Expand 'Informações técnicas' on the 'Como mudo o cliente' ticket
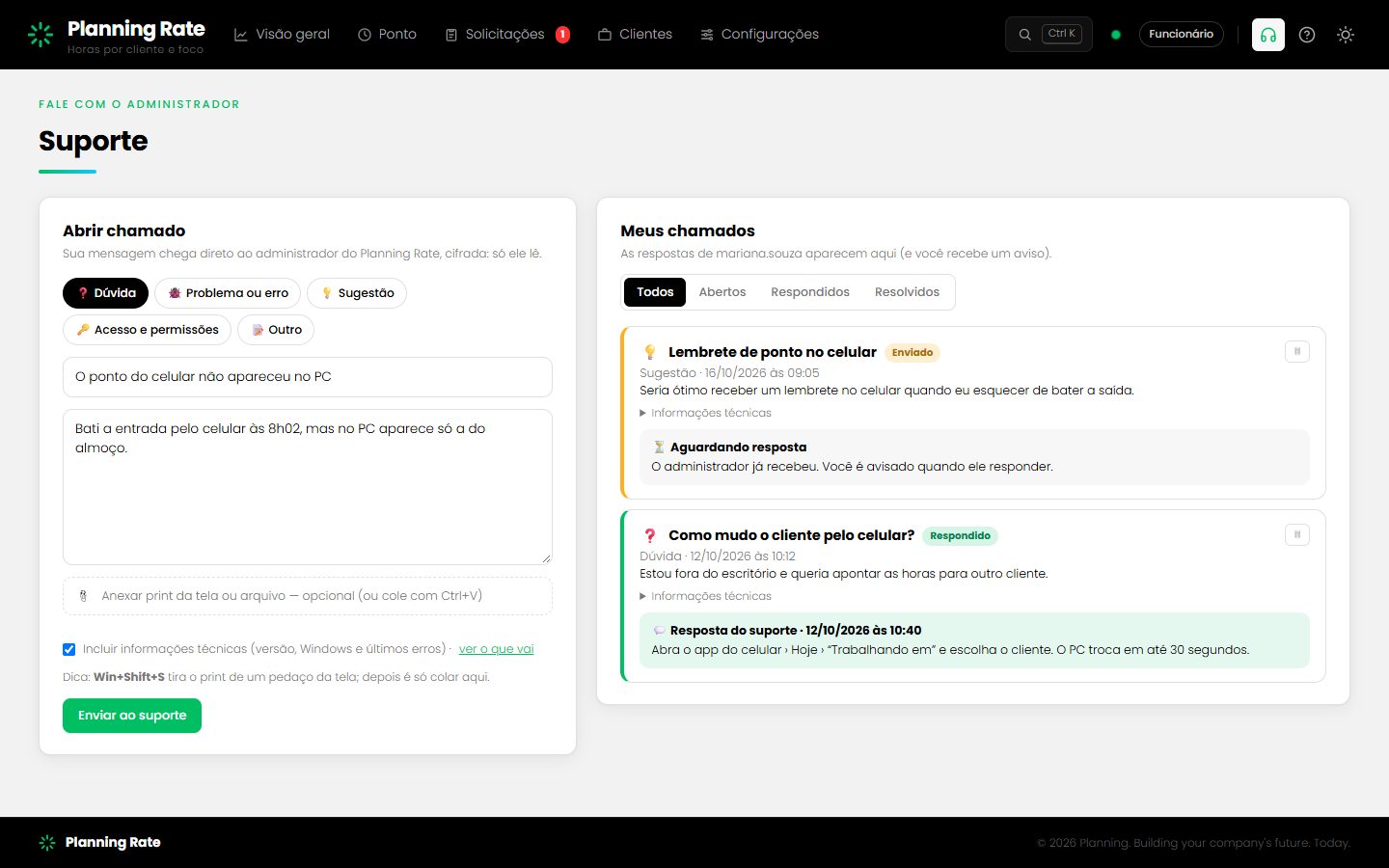 (x=705, y=596)
